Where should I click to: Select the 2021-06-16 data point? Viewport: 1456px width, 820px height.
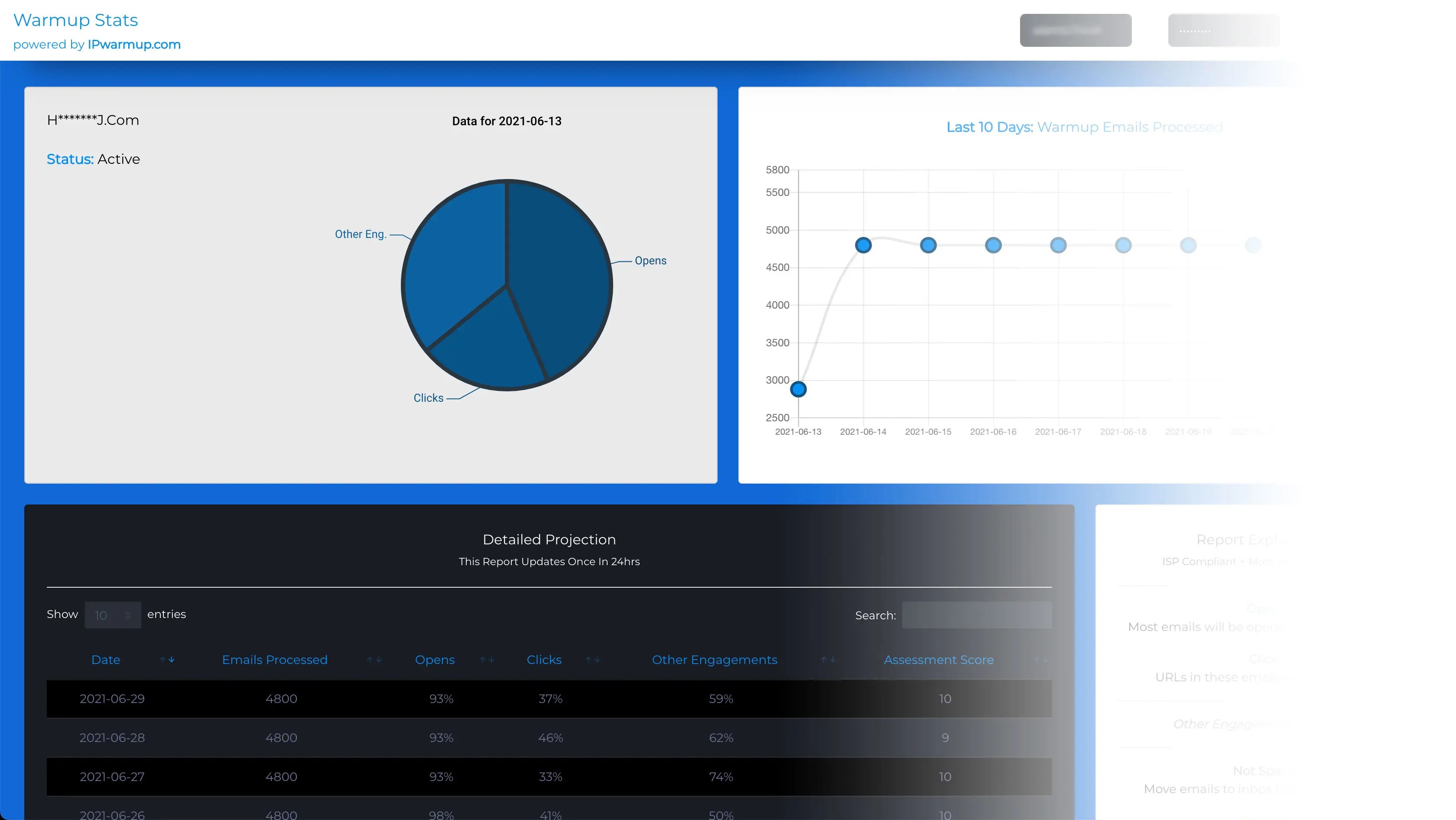click(993, 245)
